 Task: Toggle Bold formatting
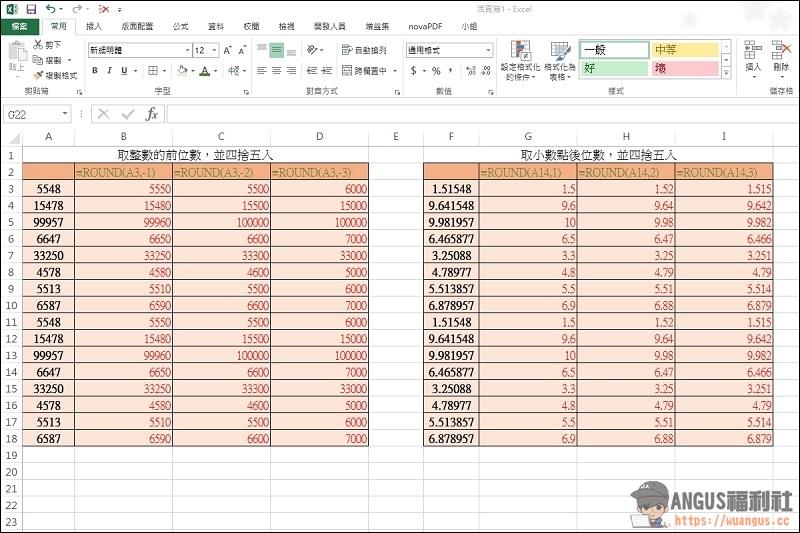[x=95, y=71]
